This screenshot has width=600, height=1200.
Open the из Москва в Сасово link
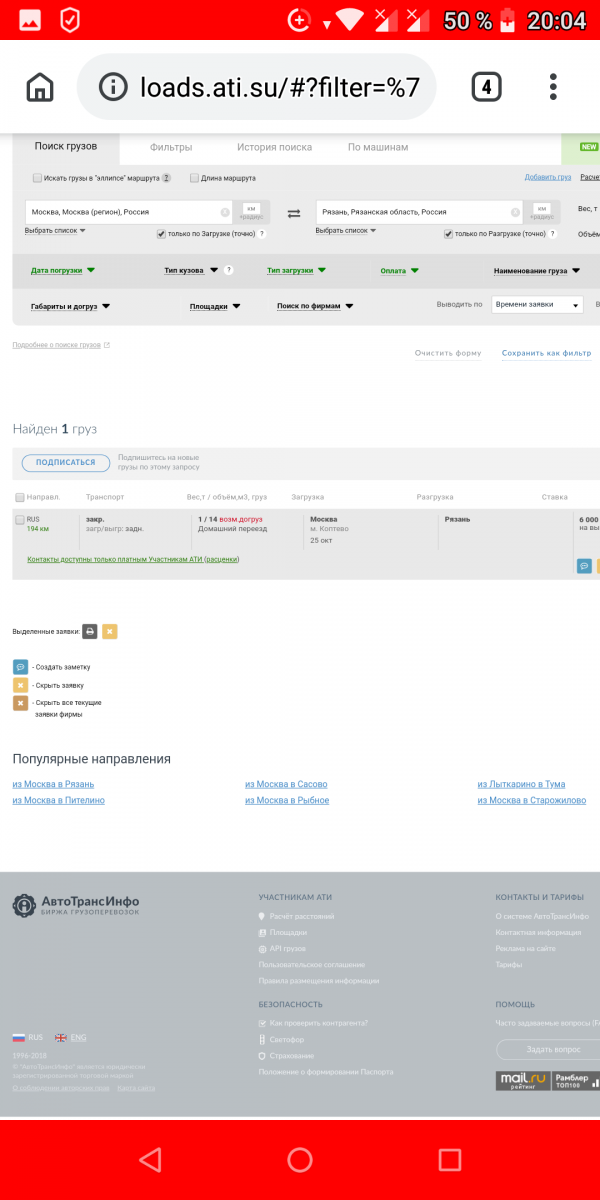tap(286, 784)
